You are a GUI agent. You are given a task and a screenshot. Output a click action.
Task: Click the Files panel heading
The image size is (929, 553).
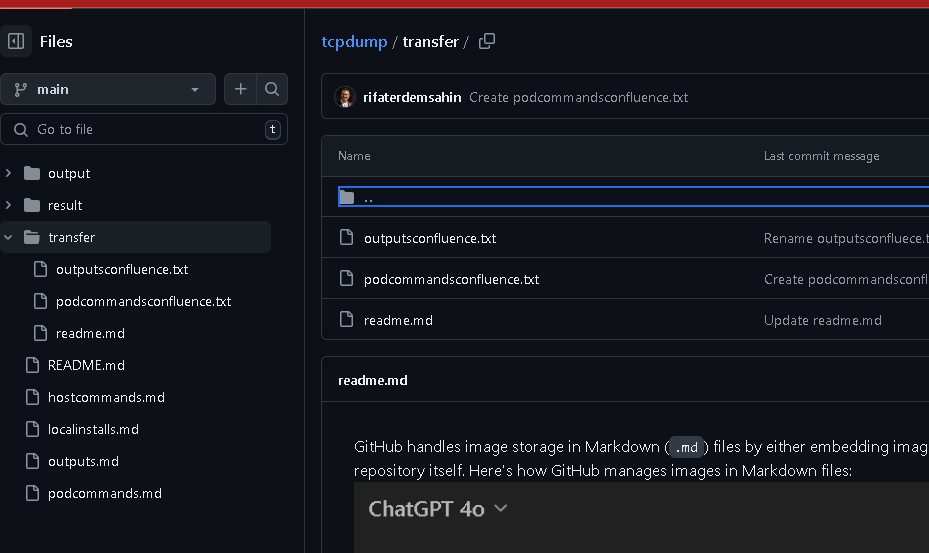pos(56,41)
